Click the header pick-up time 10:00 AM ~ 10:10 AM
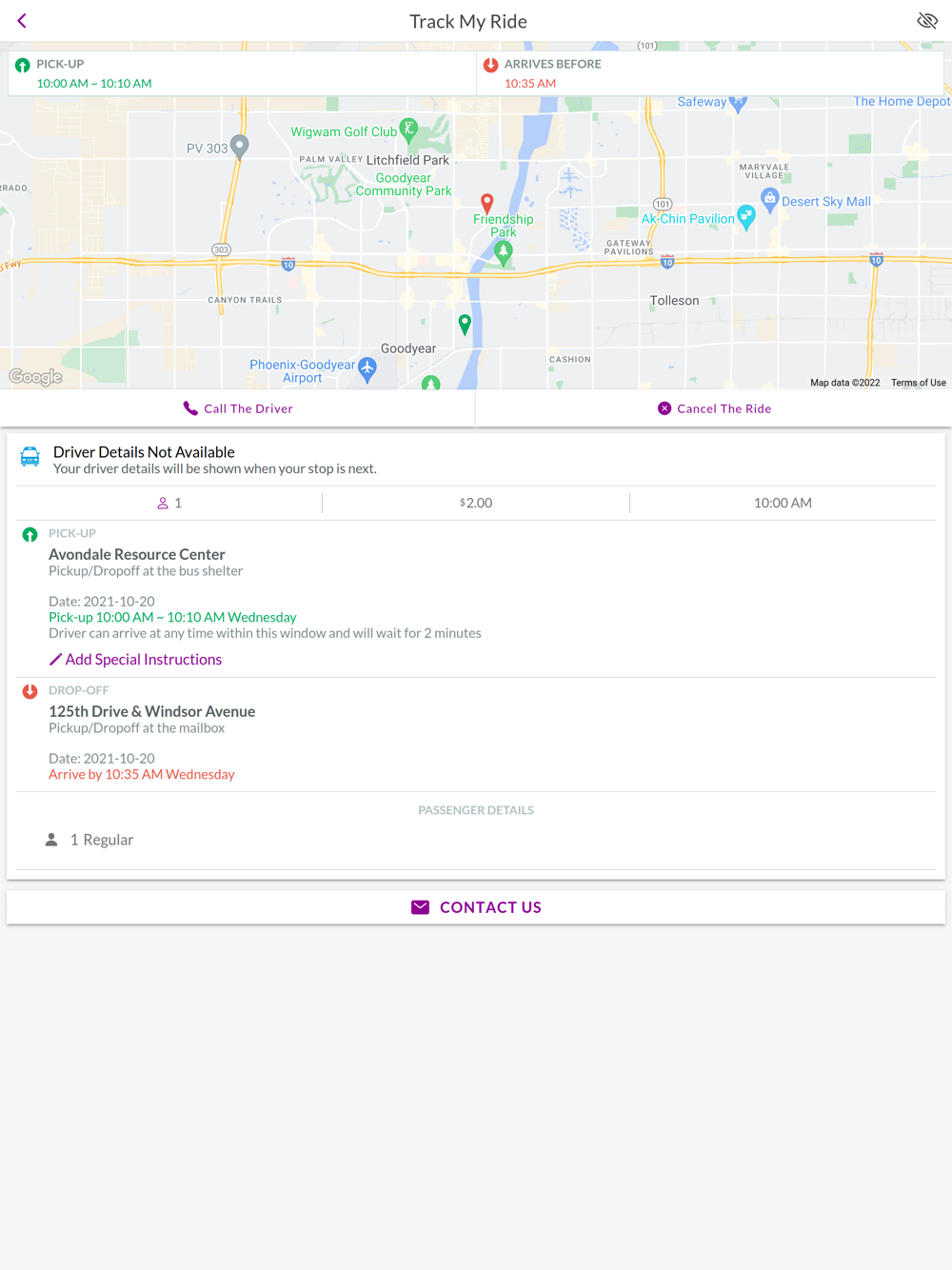952x1270 pixels. point(94,84)
